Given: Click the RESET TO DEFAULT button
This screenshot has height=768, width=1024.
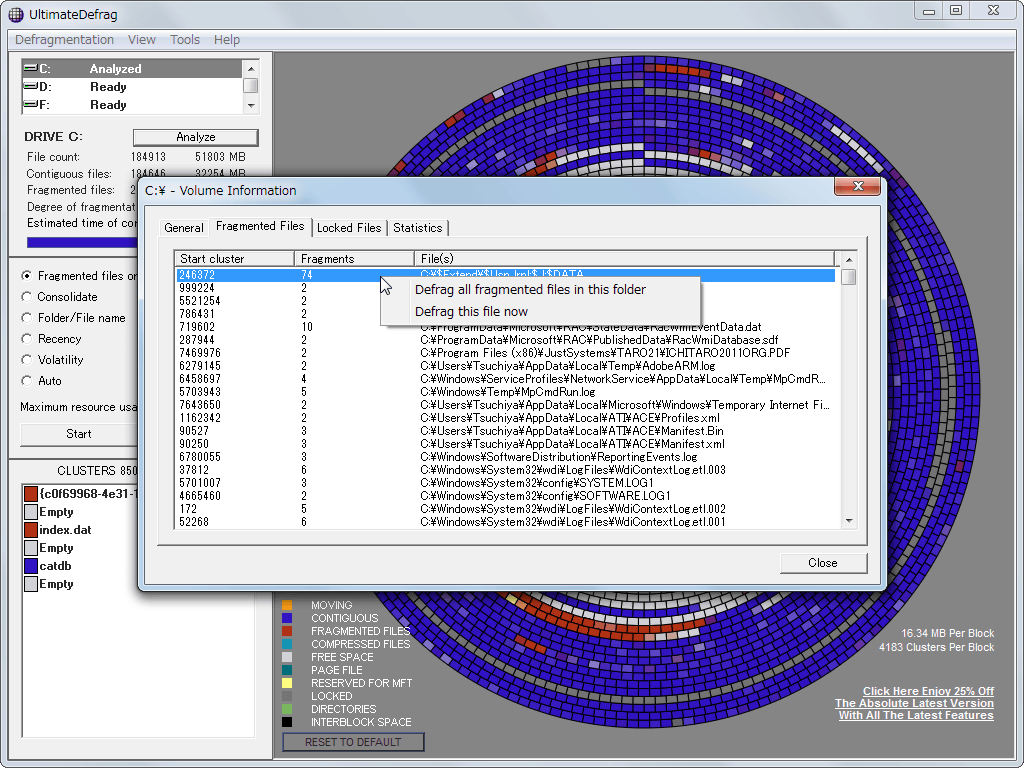Looking at the screenshot, I should [x=353, y=742].
